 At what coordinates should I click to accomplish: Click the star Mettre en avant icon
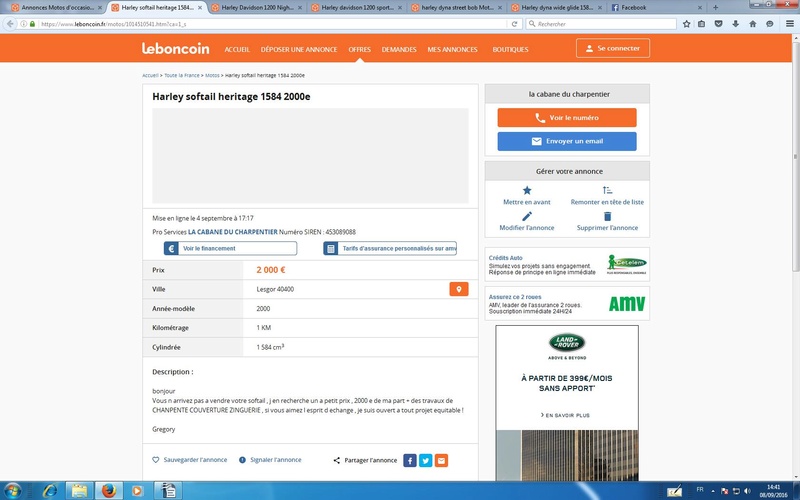(527, 190)
